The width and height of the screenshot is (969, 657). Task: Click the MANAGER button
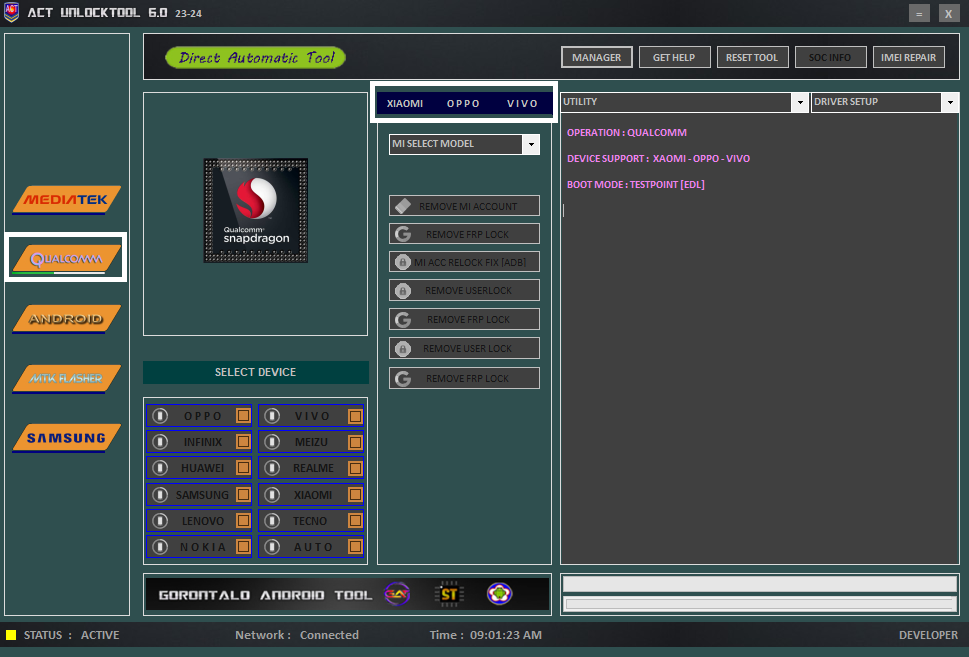(x=596, y=57)
